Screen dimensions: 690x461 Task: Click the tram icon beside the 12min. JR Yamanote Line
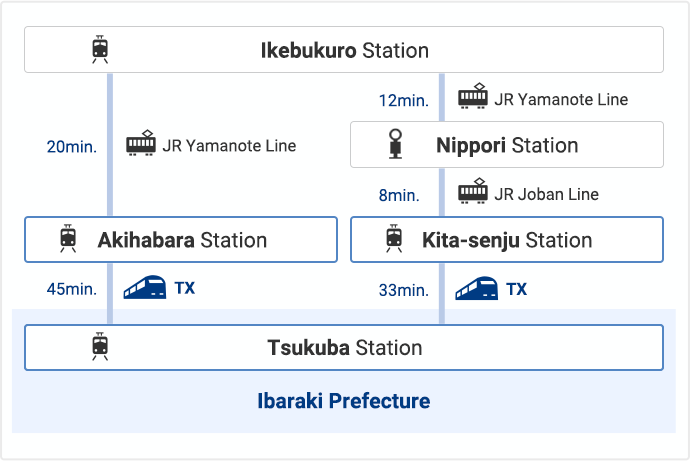[x=473, y=96]
